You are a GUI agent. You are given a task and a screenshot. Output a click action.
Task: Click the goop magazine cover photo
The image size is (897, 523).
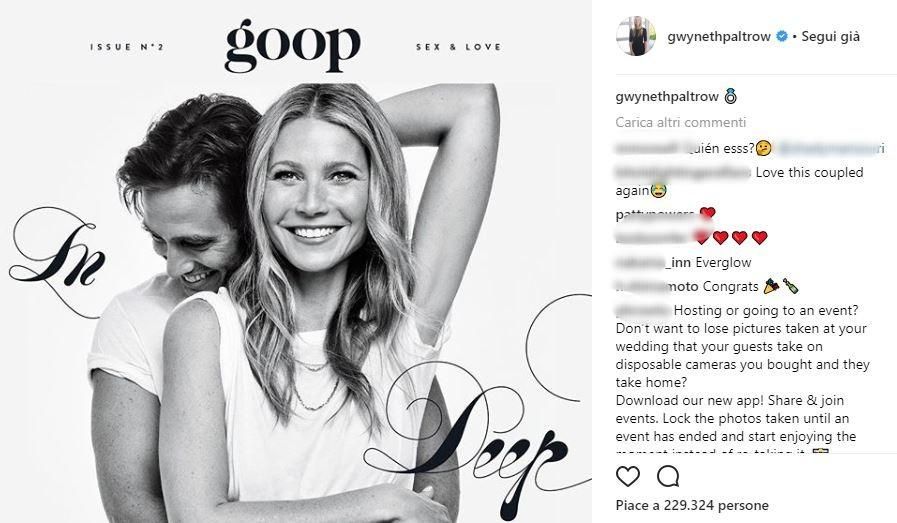click(296, 262)
